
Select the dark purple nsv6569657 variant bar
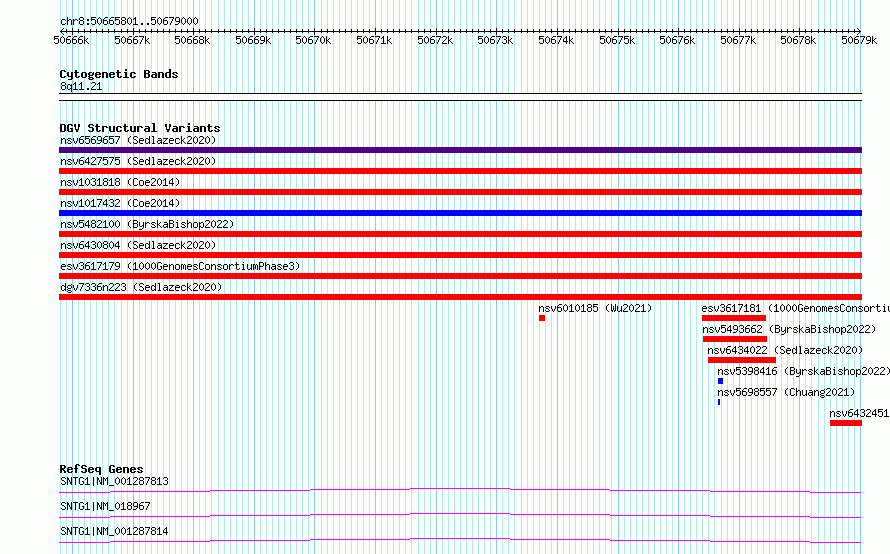[460, 150]
